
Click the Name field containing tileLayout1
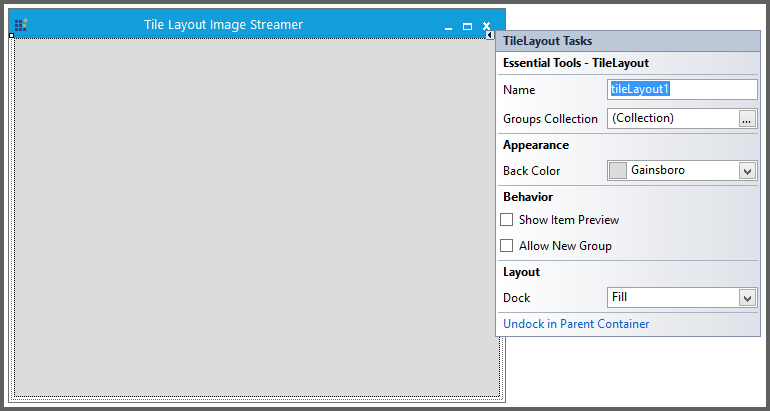(682, 90)
